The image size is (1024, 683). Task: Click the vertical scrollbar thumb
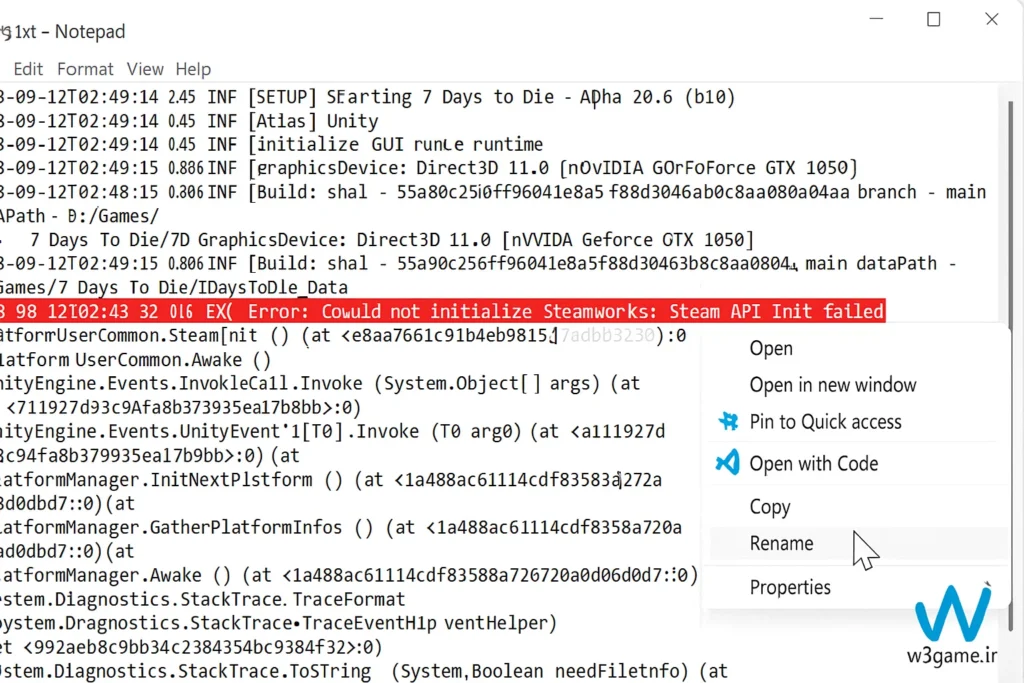(1010, 366)
